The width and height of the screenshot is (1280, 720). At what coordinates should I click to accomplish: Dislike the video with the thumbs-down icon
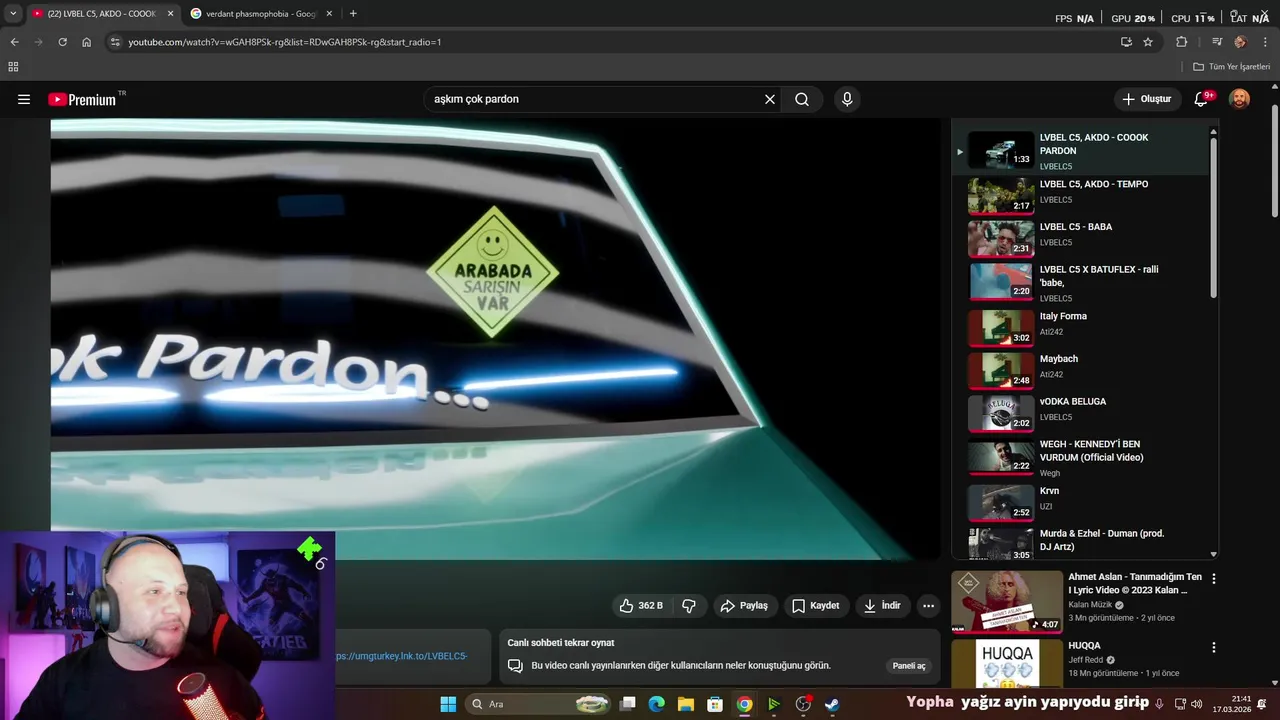point(689,605)
